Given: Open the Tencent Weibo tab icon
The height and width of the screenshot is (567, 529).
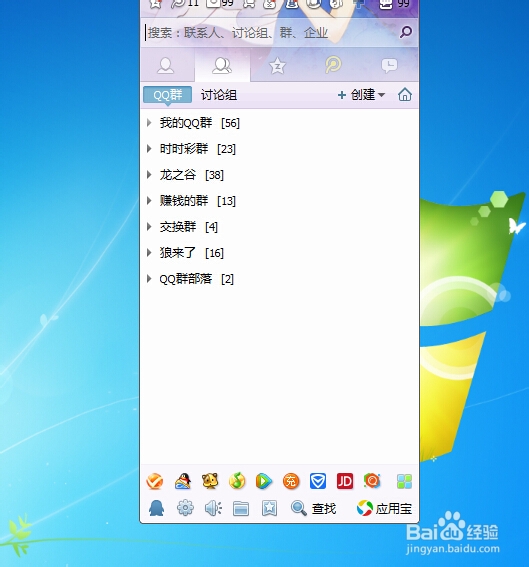Looking at the screenshot, I should 333,65.
